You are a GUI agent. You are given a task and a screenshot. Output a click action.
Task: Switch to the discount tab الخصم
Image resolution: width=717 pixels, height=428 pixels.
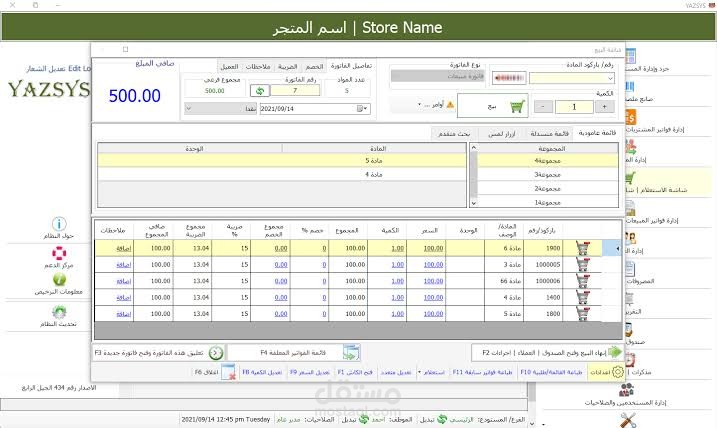click(314, 67)
